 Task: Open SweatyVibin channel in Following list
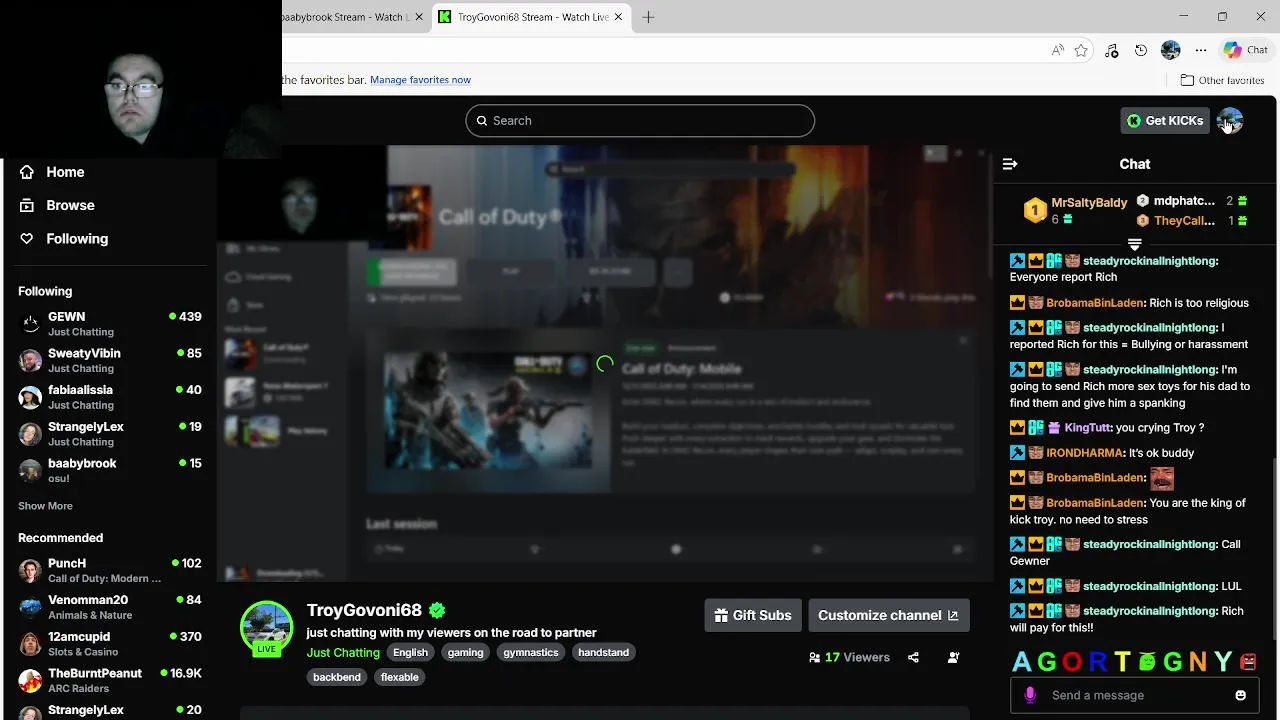pyautogui.click(x=110, y=360)
